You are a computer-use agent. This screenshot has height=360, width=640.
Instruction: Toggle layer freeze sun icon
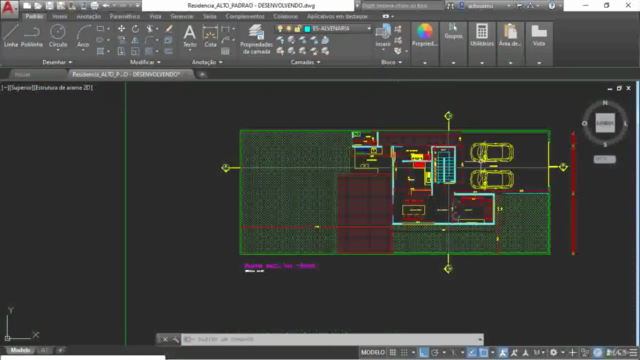(x=289, y=29)
